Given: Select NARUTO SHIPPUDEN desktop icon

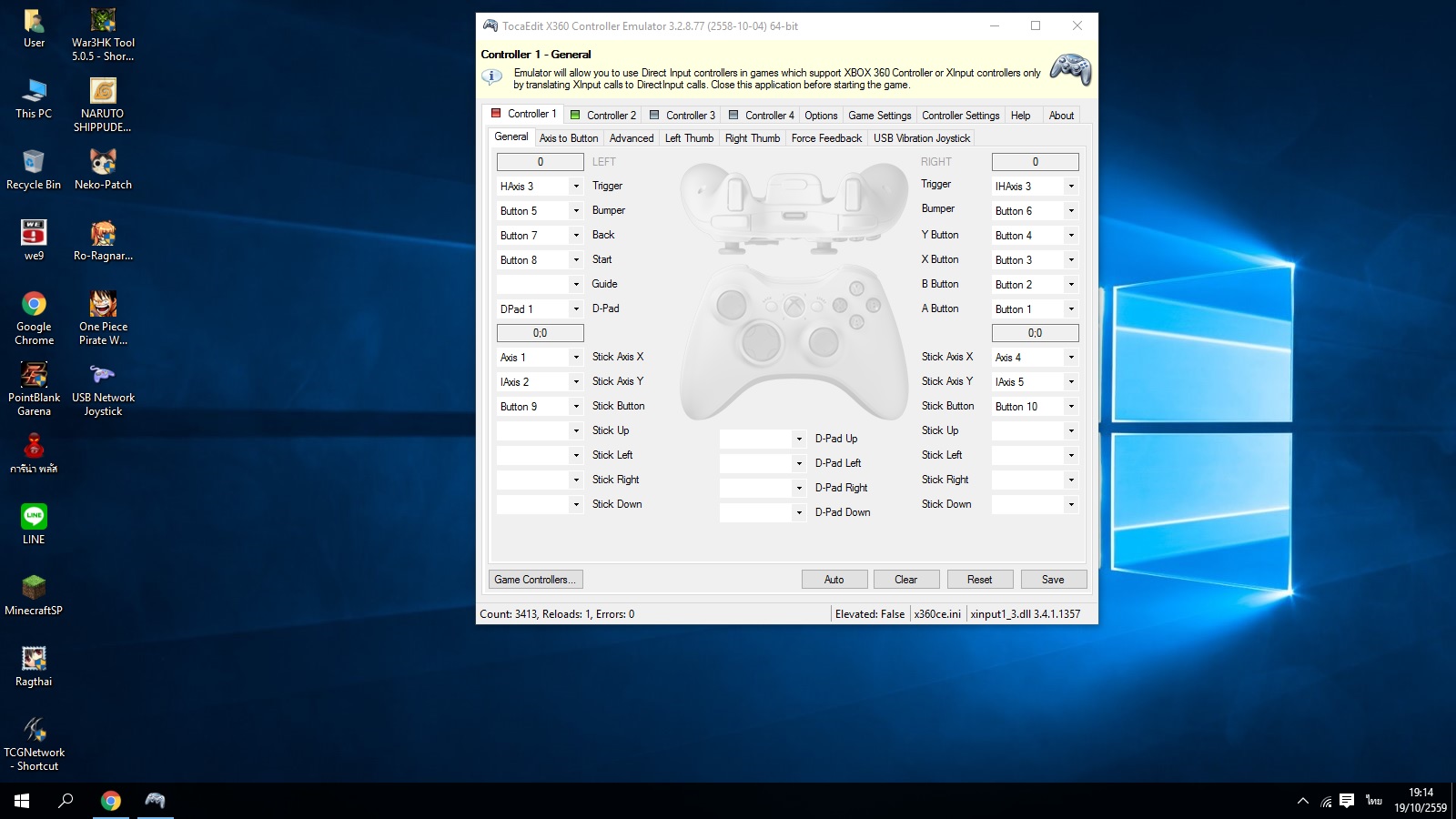Looking at the screenshot, I should pyautogui.click(x=103, y=106).
